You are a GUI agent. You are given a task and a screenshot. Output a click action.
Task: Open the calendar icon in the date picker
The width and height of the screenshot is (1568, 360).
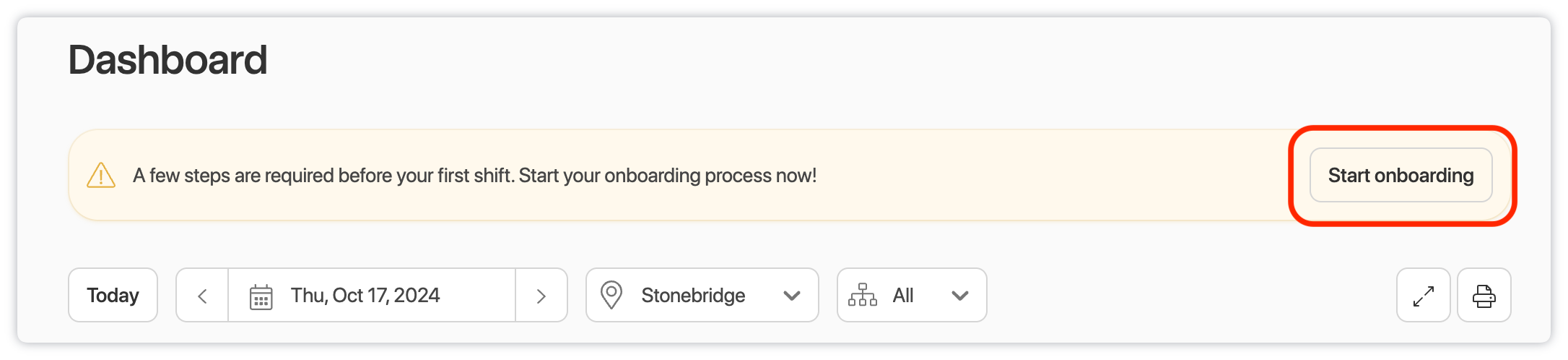[261, 296]
